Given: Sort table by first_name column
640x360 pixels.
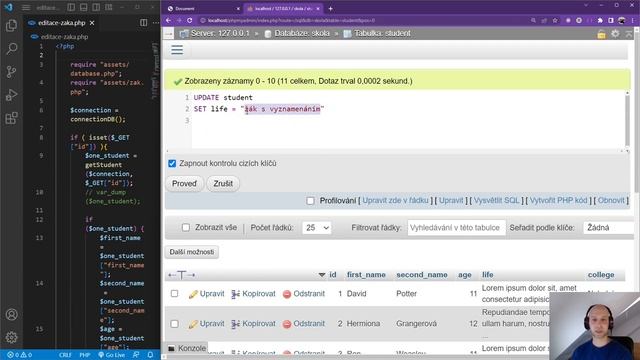Looking at the screenshot, I should pyautogui.click(x=366, y=275).
